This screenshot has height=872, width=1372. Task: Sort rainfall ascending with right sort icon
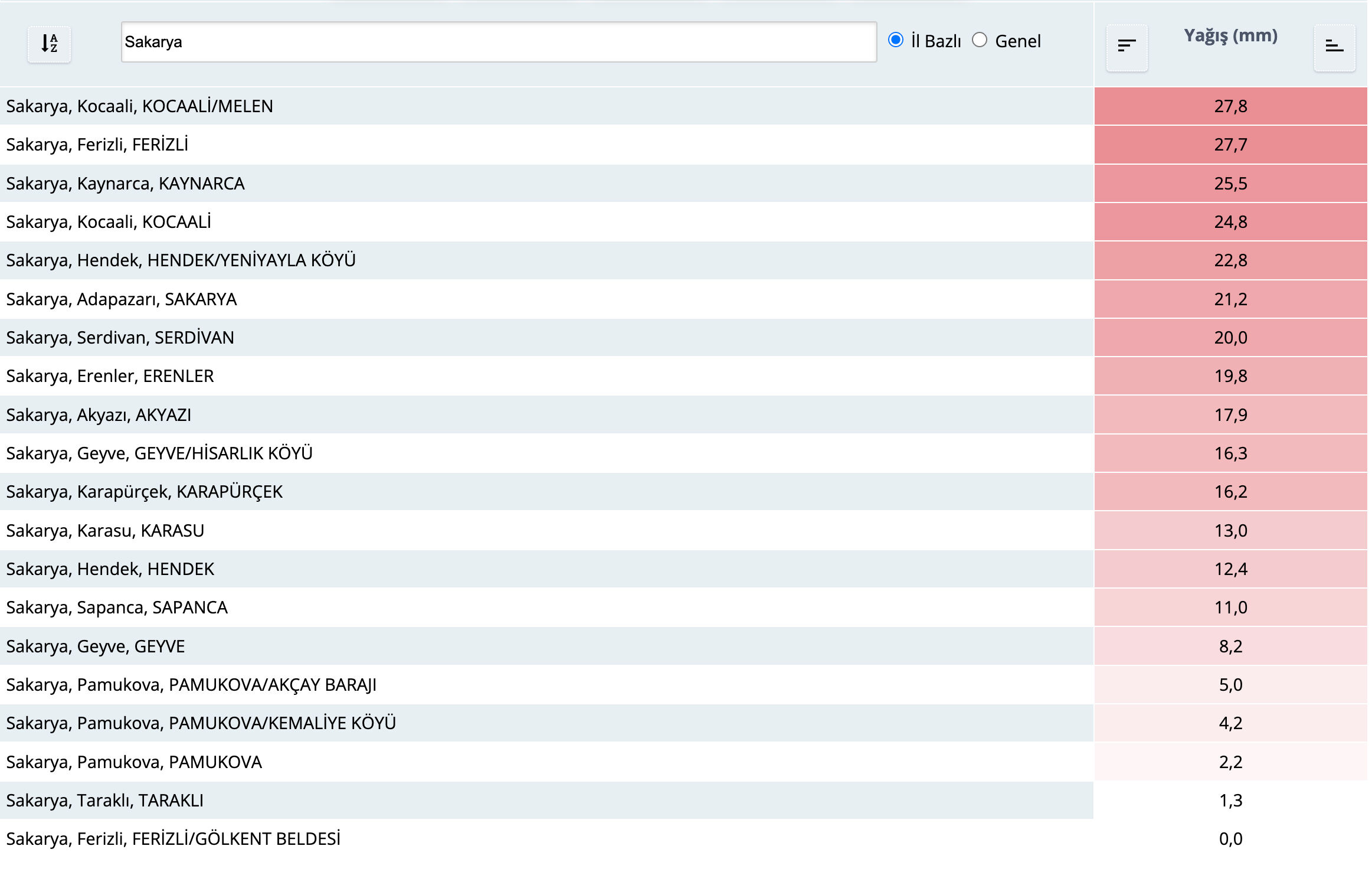pyautogui.click(x=1334, y=46)
